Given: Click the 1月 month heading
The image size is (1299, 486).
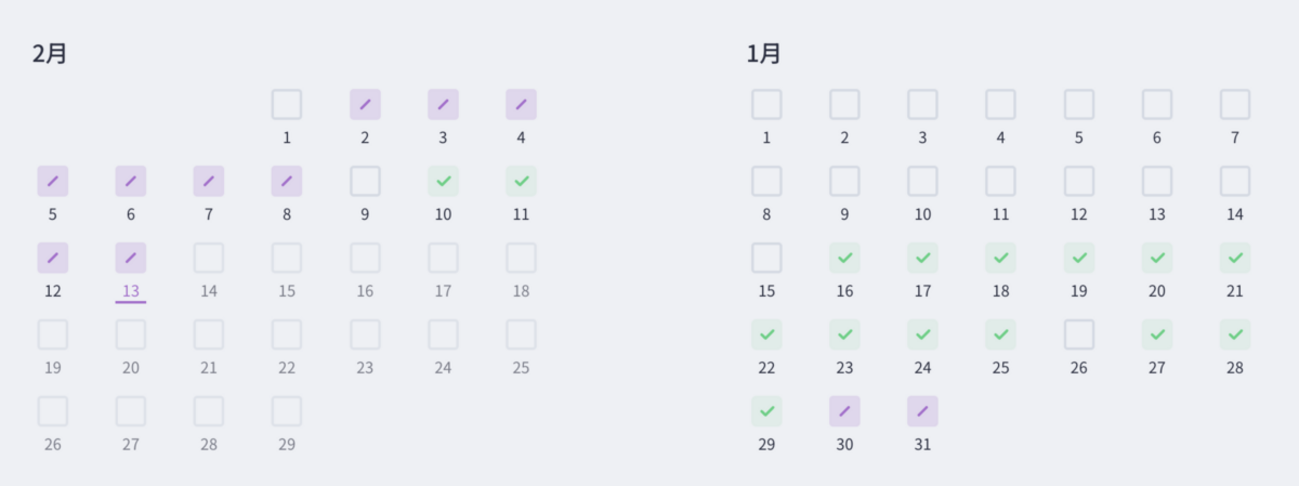Looking at the screenshot, I should point(764,54).
